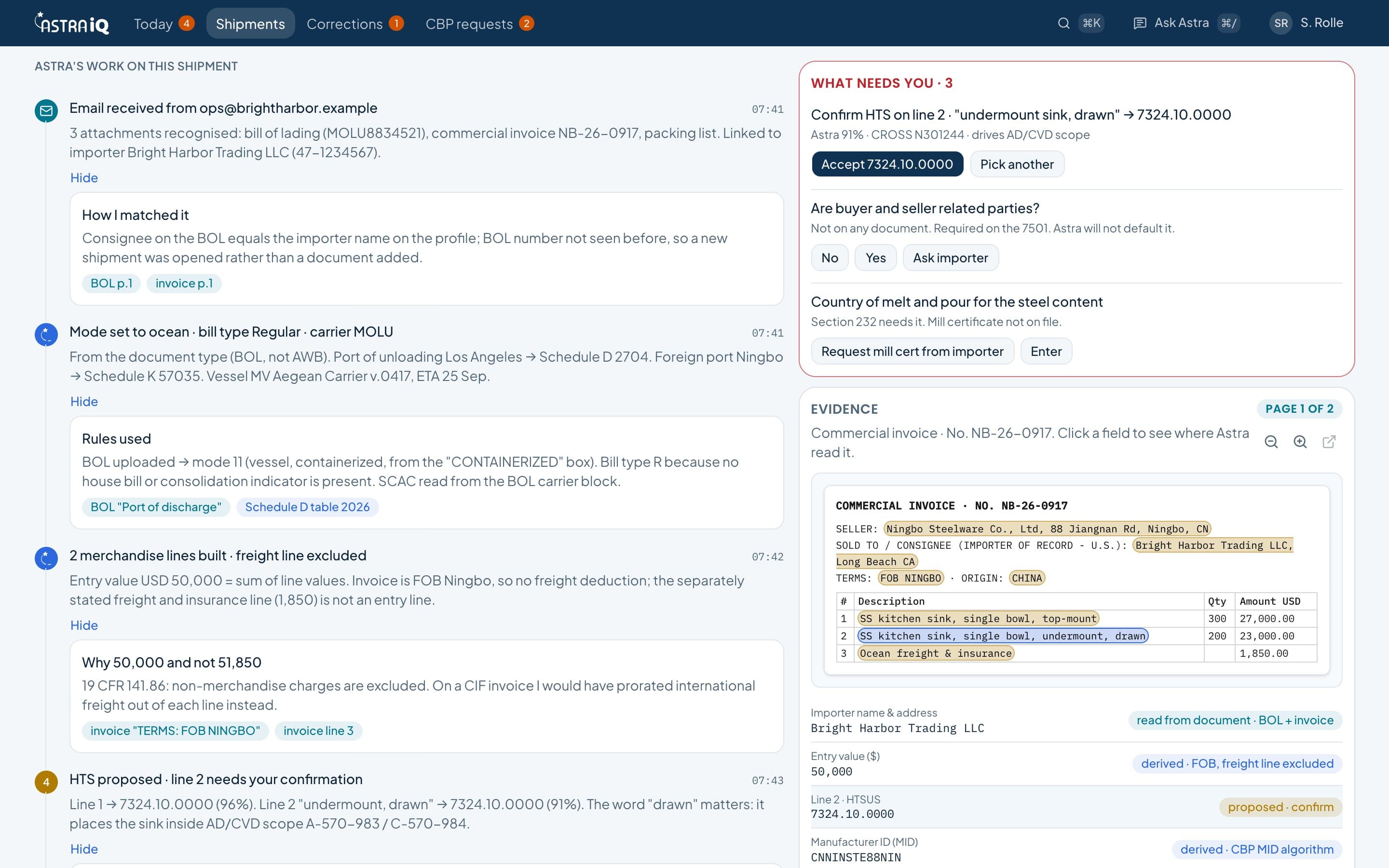
Task: Open the invoice line 3 chip
Action: pos(318,731)
